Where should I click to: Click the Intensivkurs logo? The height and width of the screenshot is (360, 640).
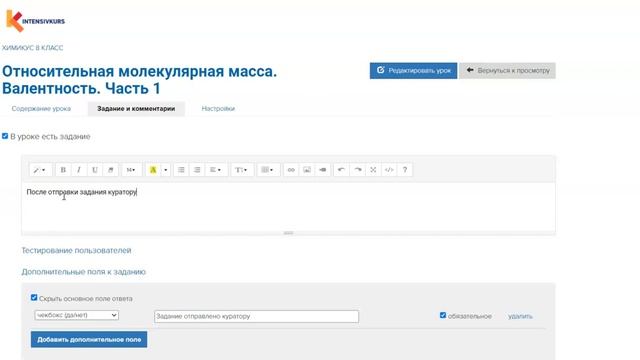(36, 20)
